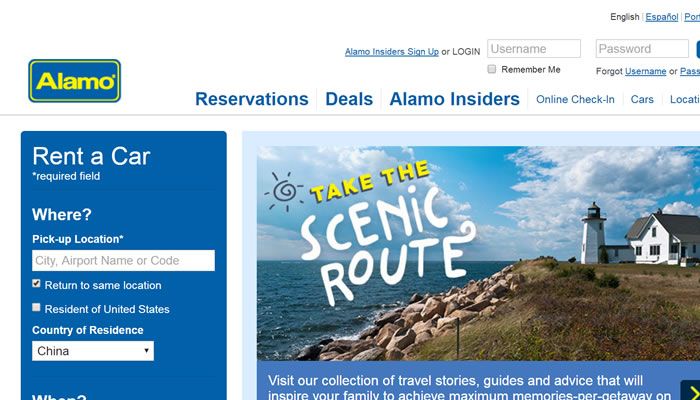
Task: Click the Alamo logo
Action: (x=75, y=81)
